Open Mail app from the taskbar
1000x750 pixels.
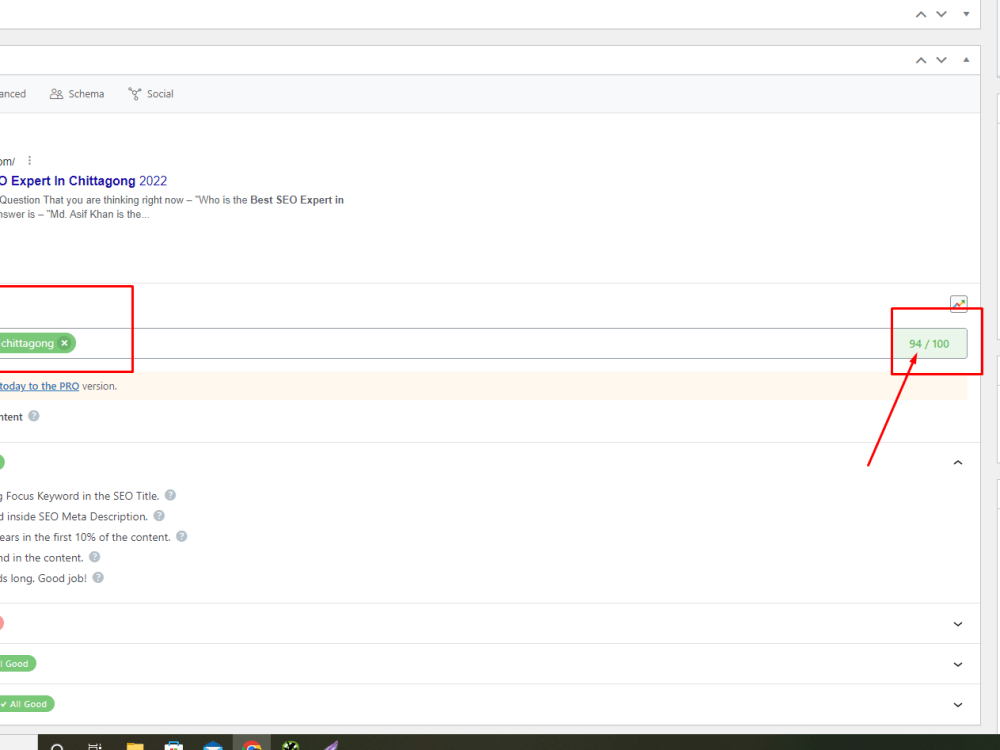pyautogui.click(x=213, y=746)
